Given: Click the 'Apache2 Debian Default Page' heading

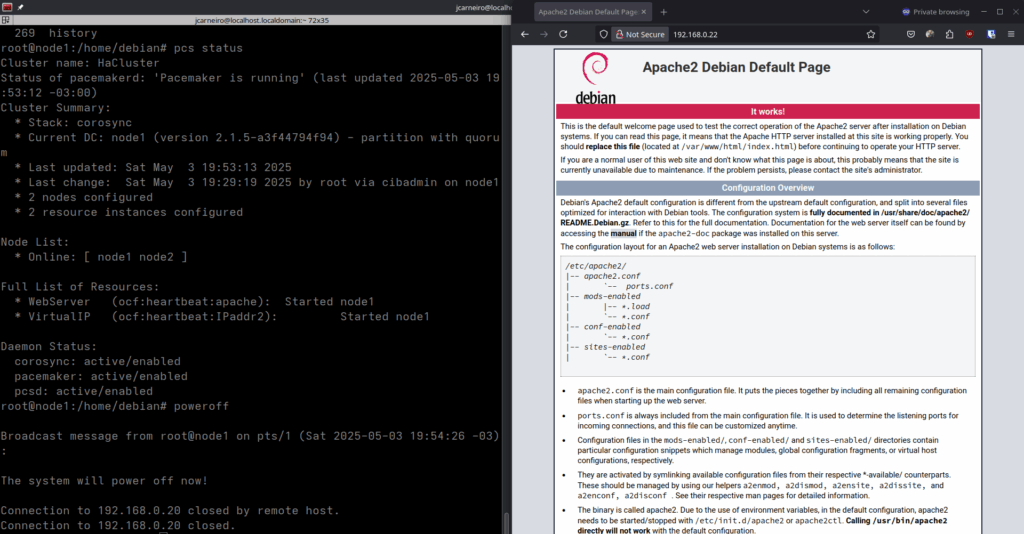Looking at the screenshot, I should point(736,67).
